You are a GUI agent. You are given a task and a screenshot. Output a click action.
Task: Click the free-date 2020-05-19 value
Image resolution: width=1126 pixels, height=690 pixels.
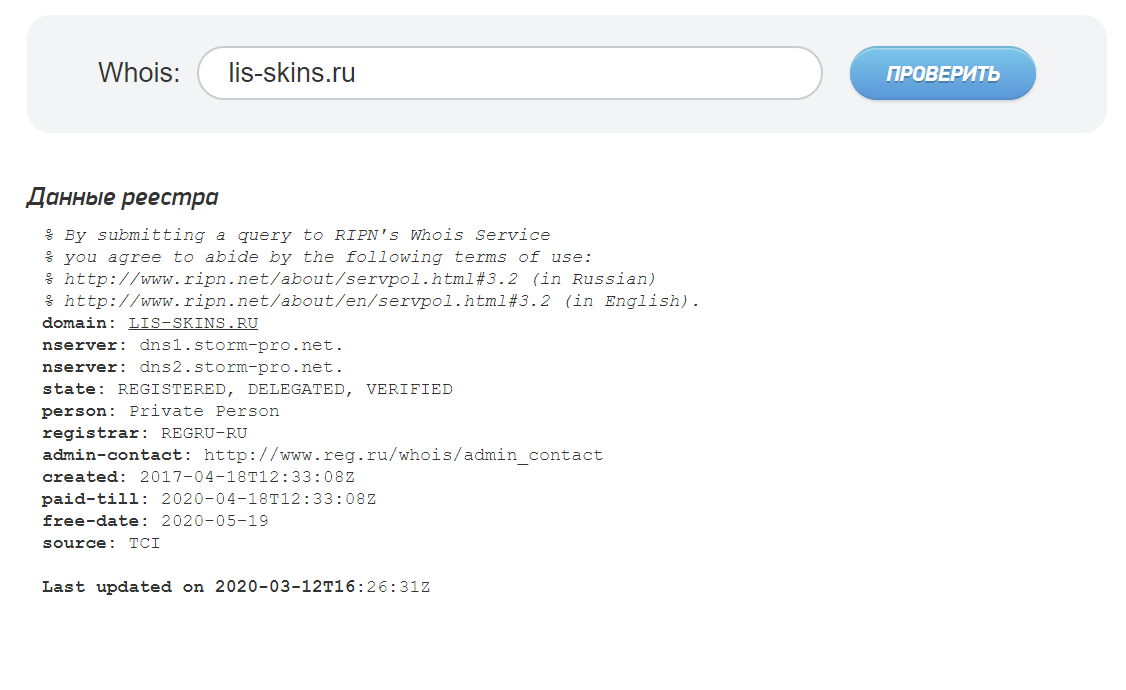click(215, 521)
